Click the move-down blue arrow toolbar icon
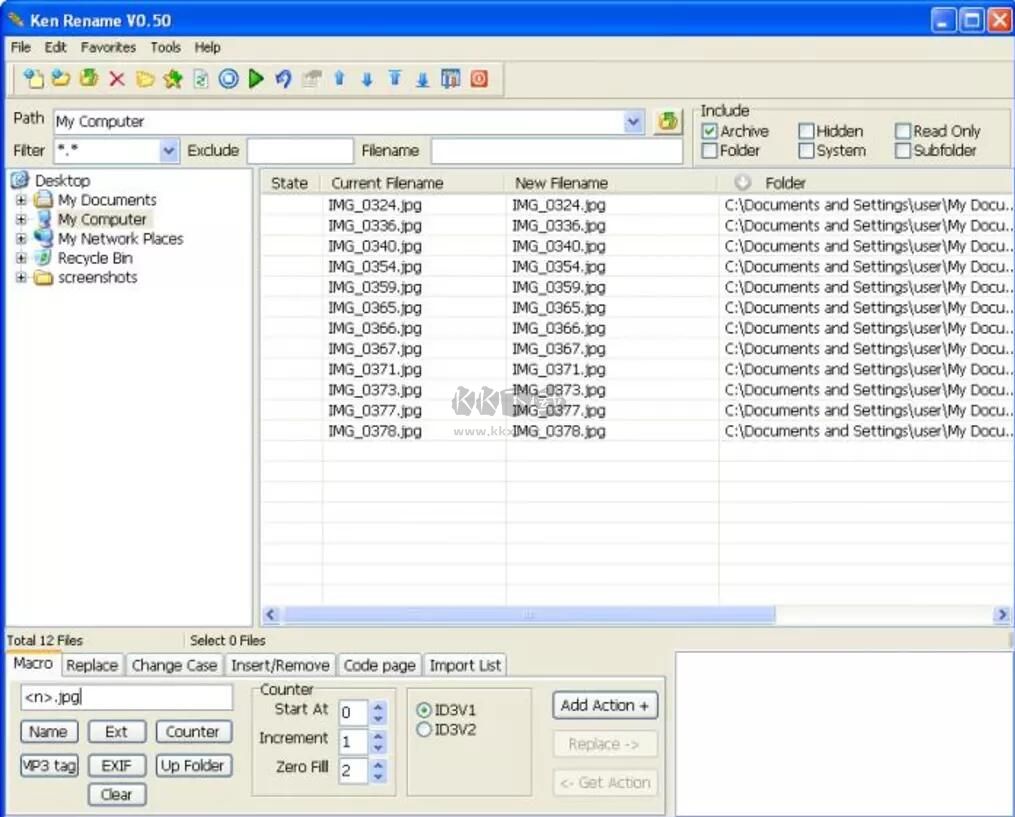This screenshot has width=1015, height=817. 368,79
